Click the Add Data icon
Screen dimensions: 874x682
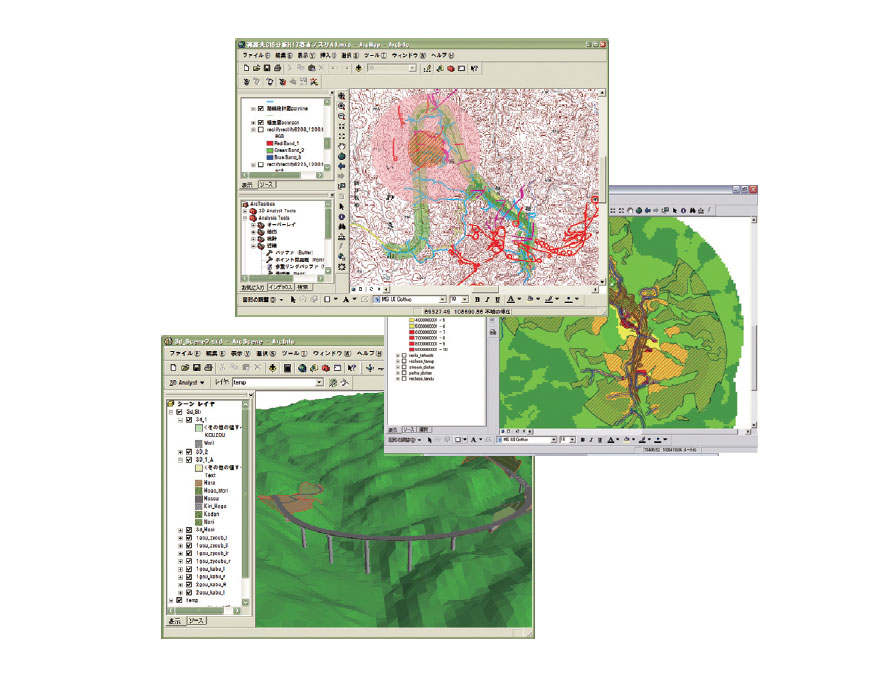(357, 69)
